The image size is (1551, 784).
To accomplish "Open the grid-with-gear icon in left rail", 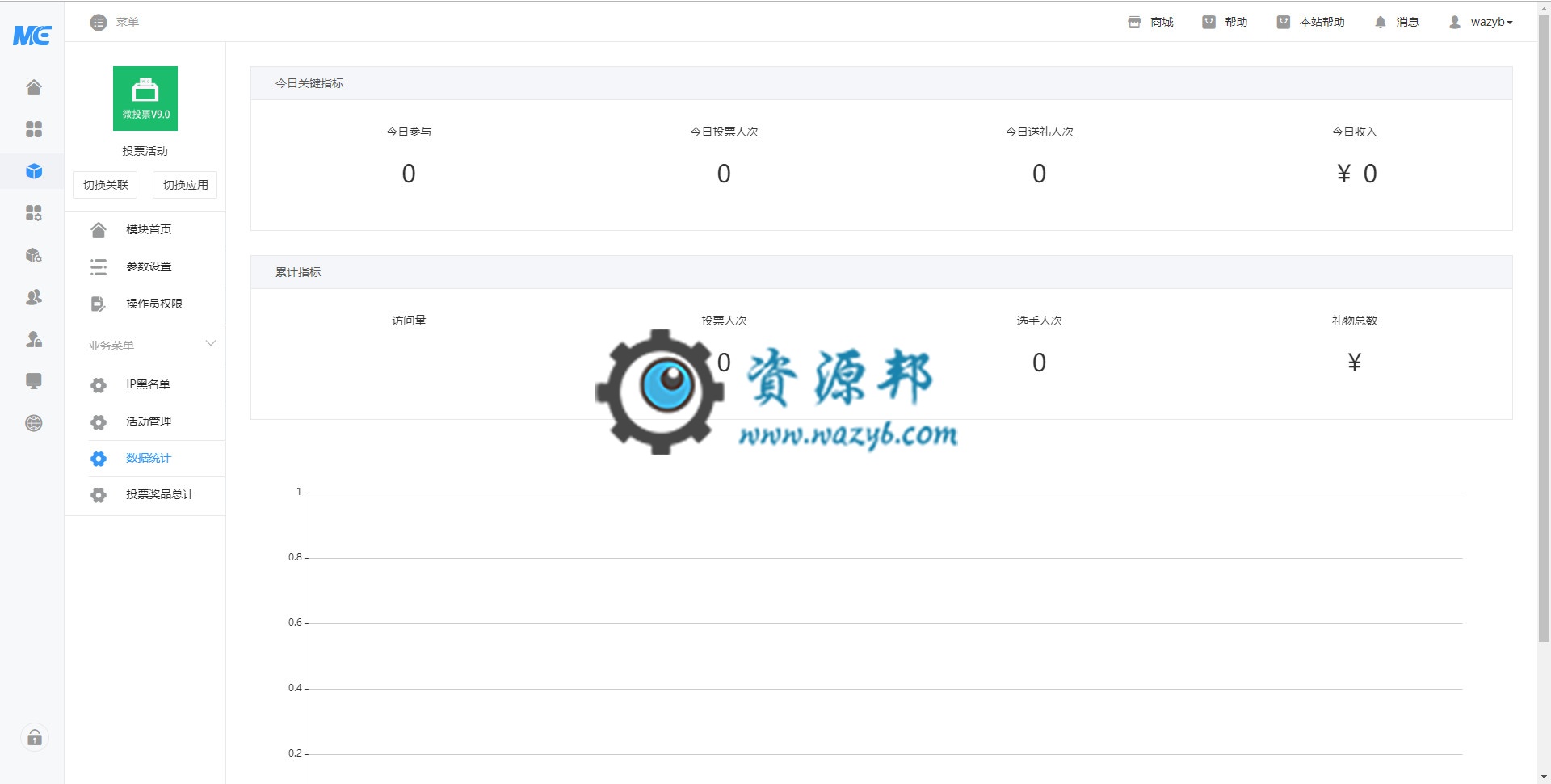I will tap(33, 213).
